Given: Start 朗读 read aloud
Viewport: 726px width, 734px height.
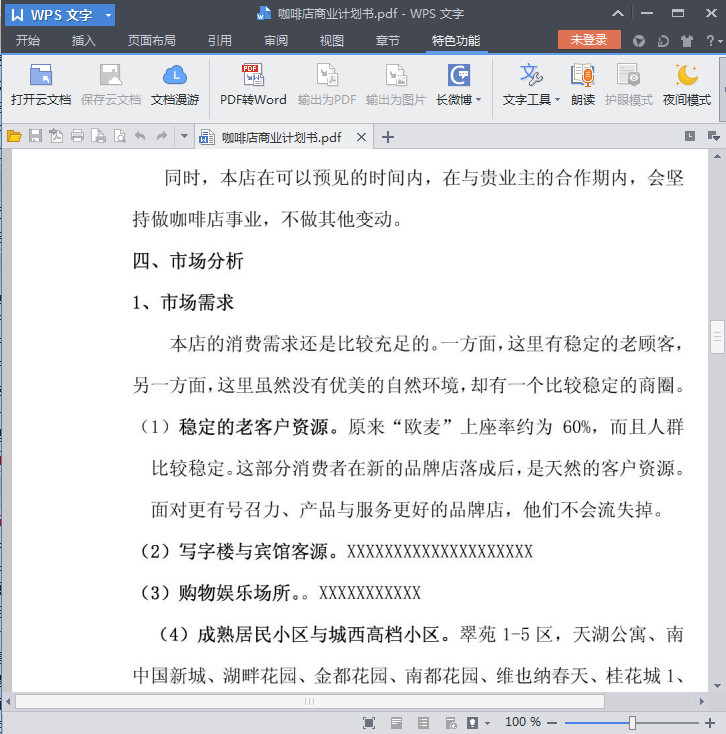Looking at the screenshot, I should click(583, 85).
